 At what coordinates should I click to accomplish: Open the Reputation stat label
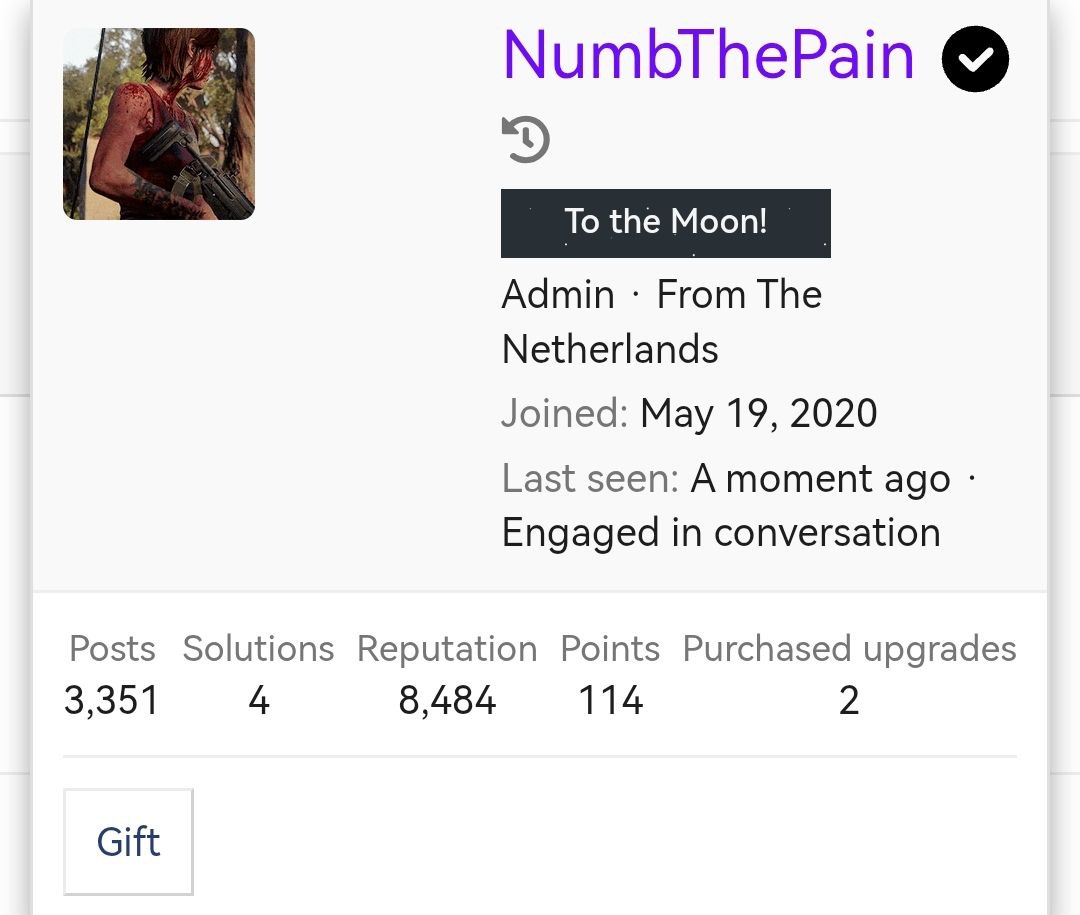(x=447, y=649)
